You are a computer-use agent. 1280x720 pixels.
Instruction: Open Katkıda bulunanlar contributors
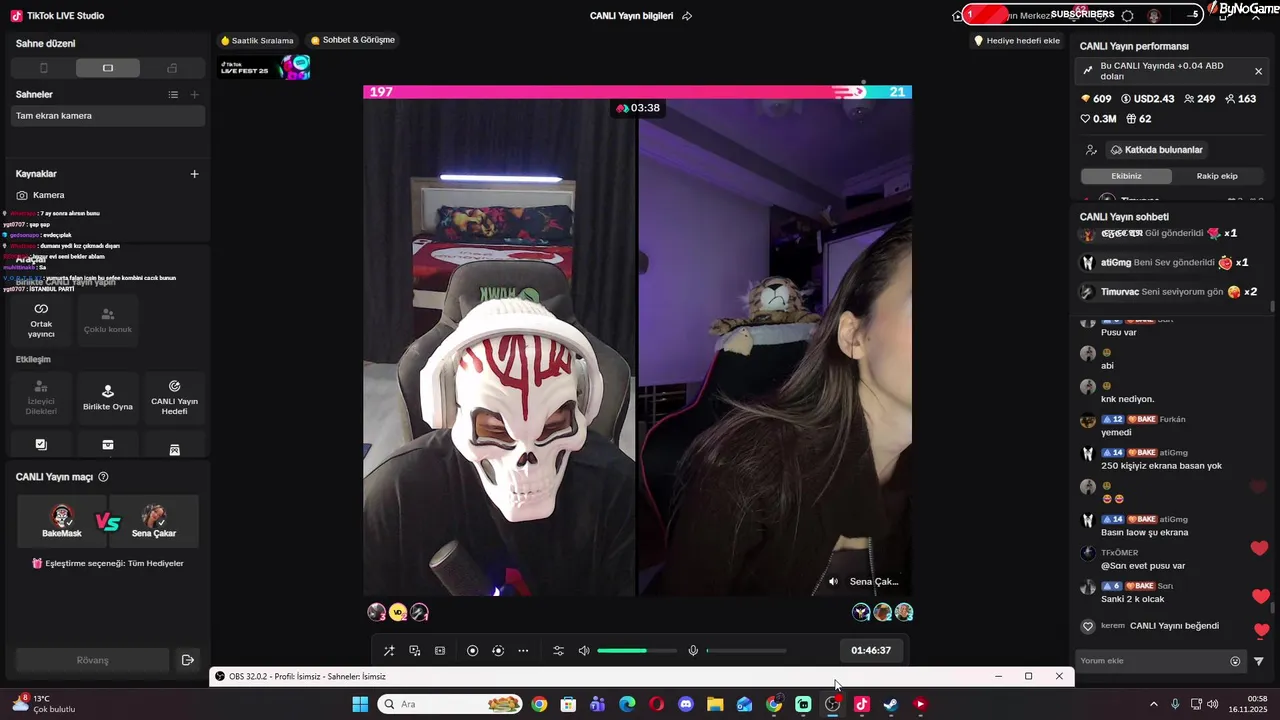click(x=1157, y=150)
